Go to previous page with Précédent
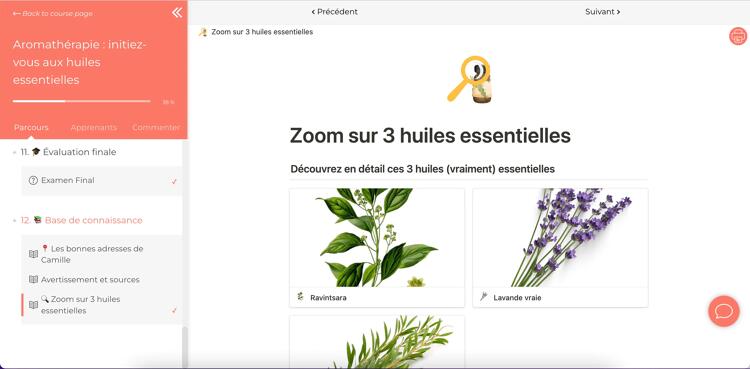 tap(334, 11)
